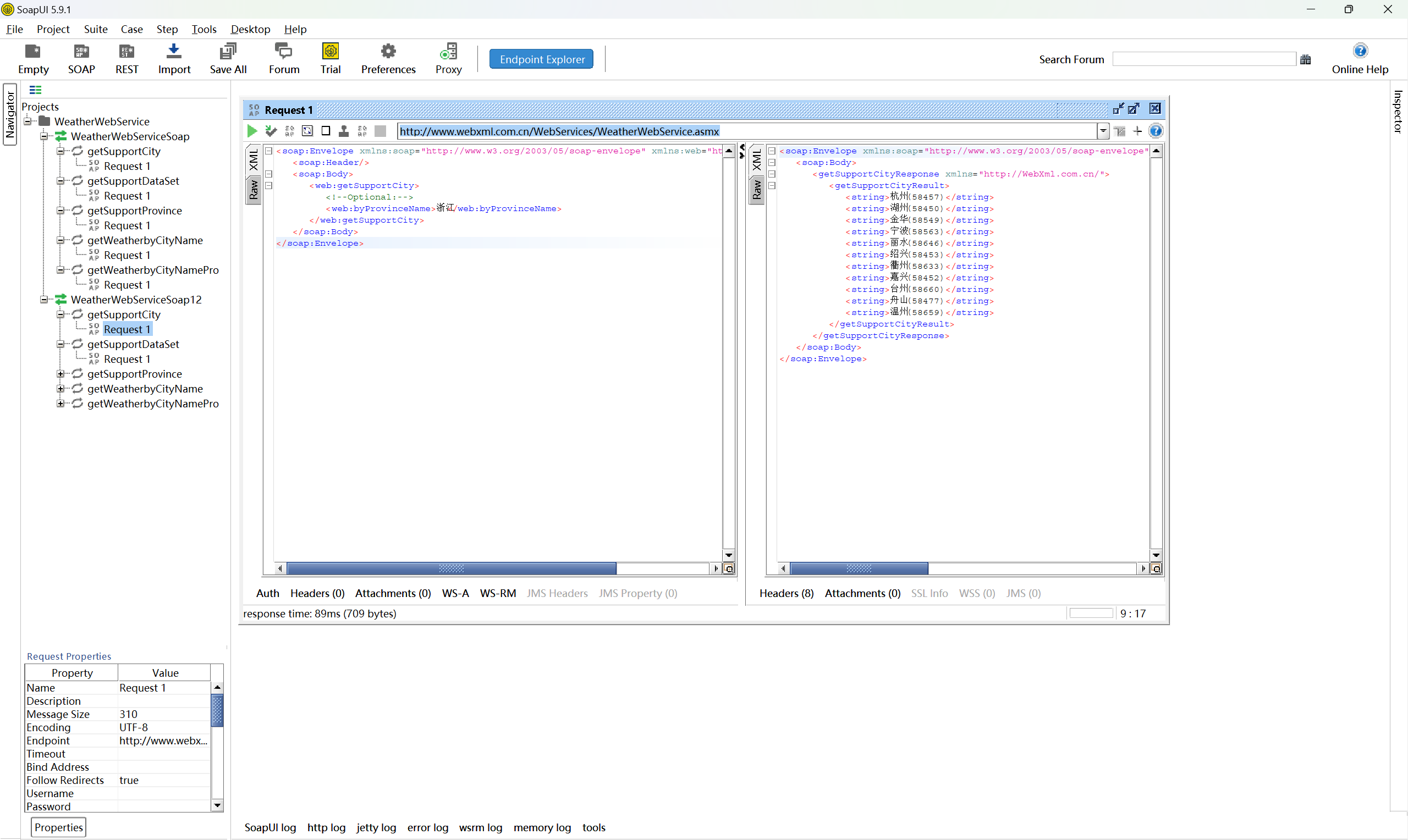
Task: Collapse soap:Envelope node in request XML
Action: tap(269, 151)
